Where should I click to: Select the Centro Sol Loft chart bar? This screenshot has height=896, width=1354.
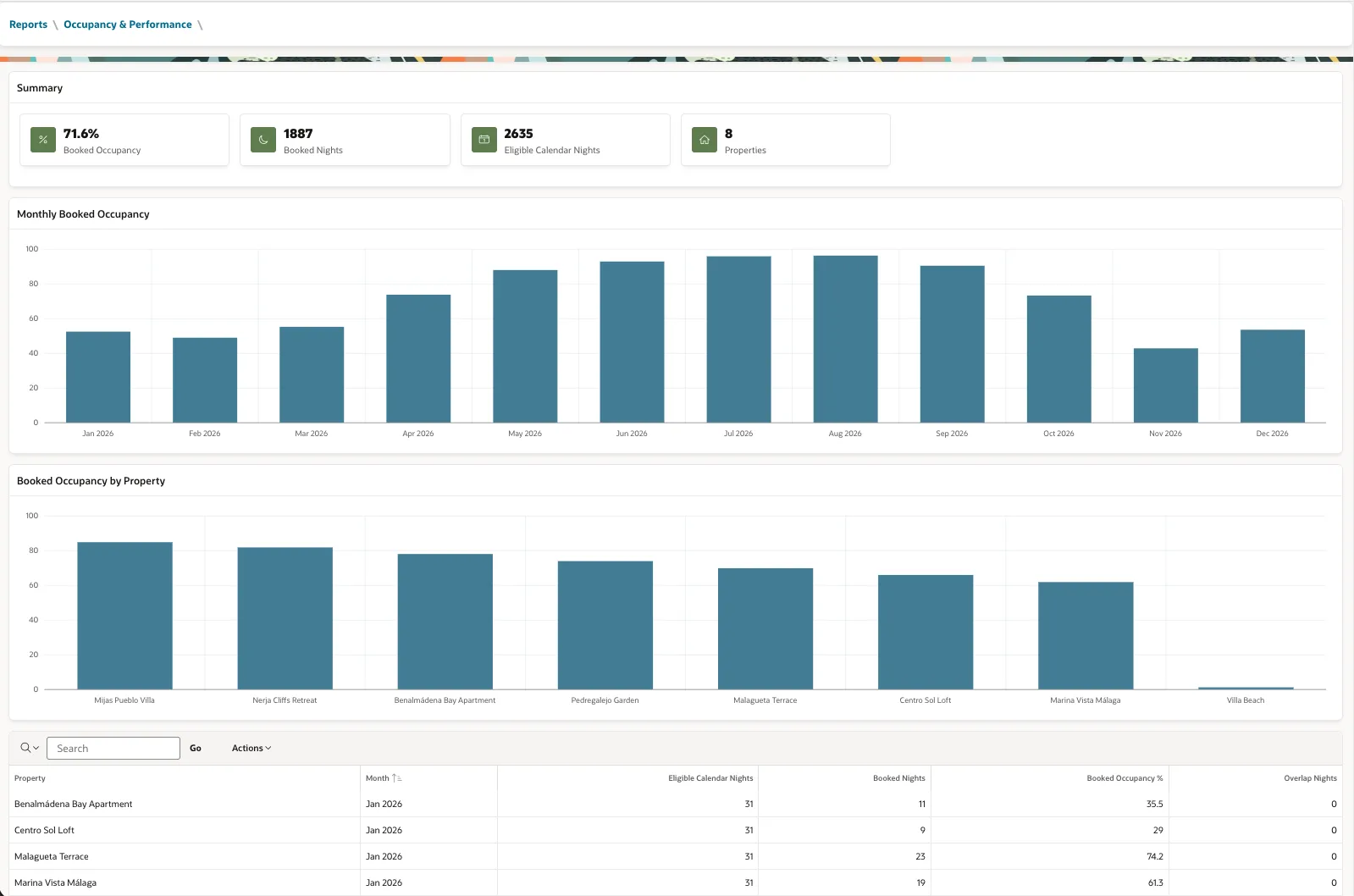coord(926,632)
